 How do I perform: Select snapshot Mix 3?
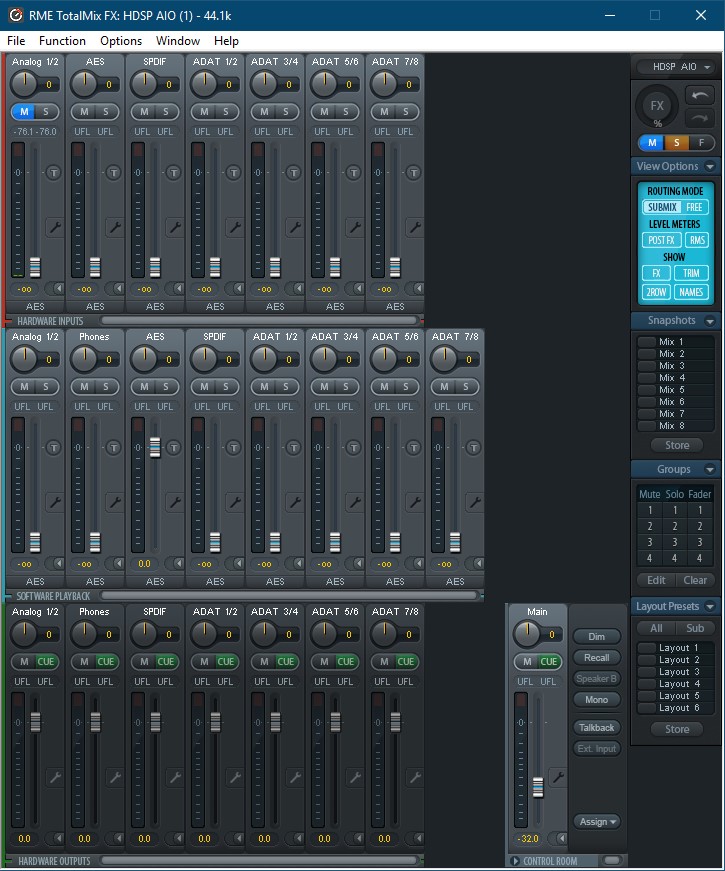[x=675, y=366]
